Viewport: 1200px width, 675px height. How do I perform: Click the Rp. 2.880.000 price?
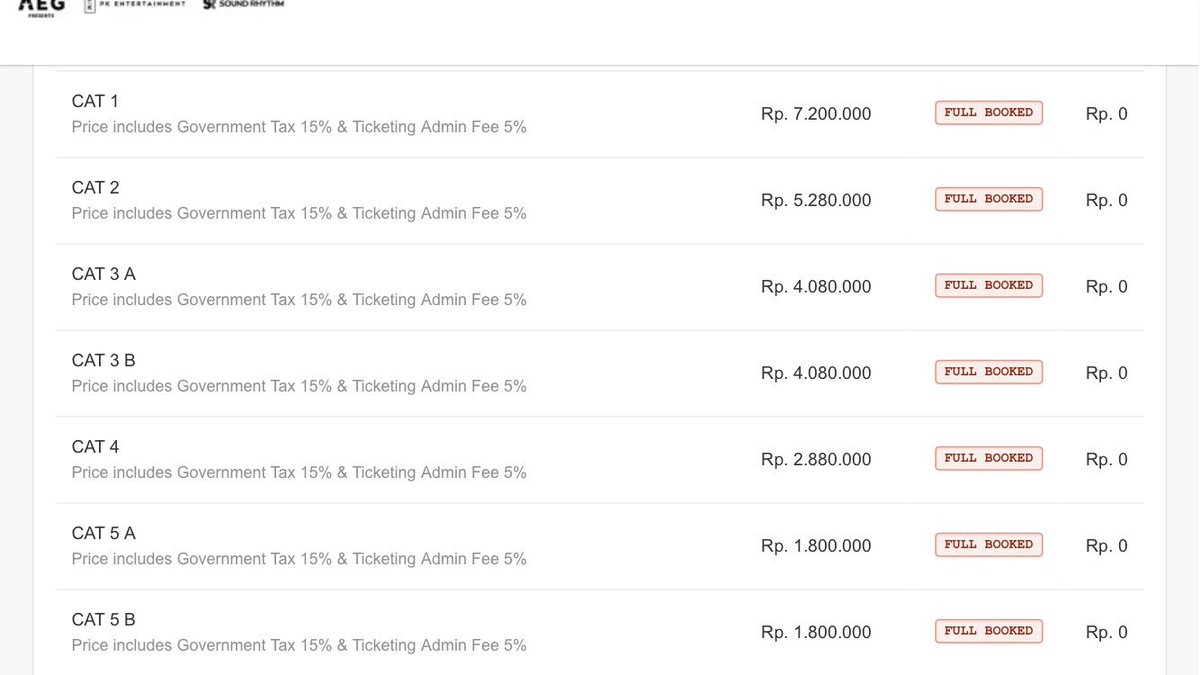[x=816, y=460]
